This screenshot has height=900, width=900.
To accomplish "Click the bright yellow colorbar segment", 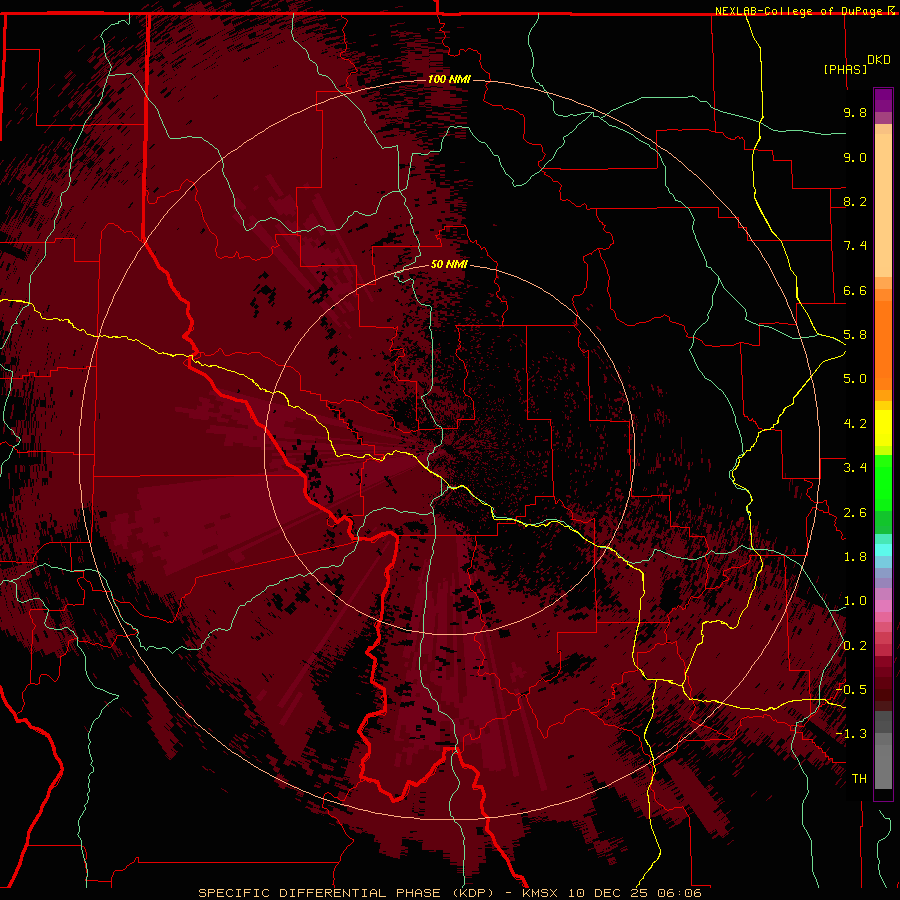I will click(x=883, y=428).
